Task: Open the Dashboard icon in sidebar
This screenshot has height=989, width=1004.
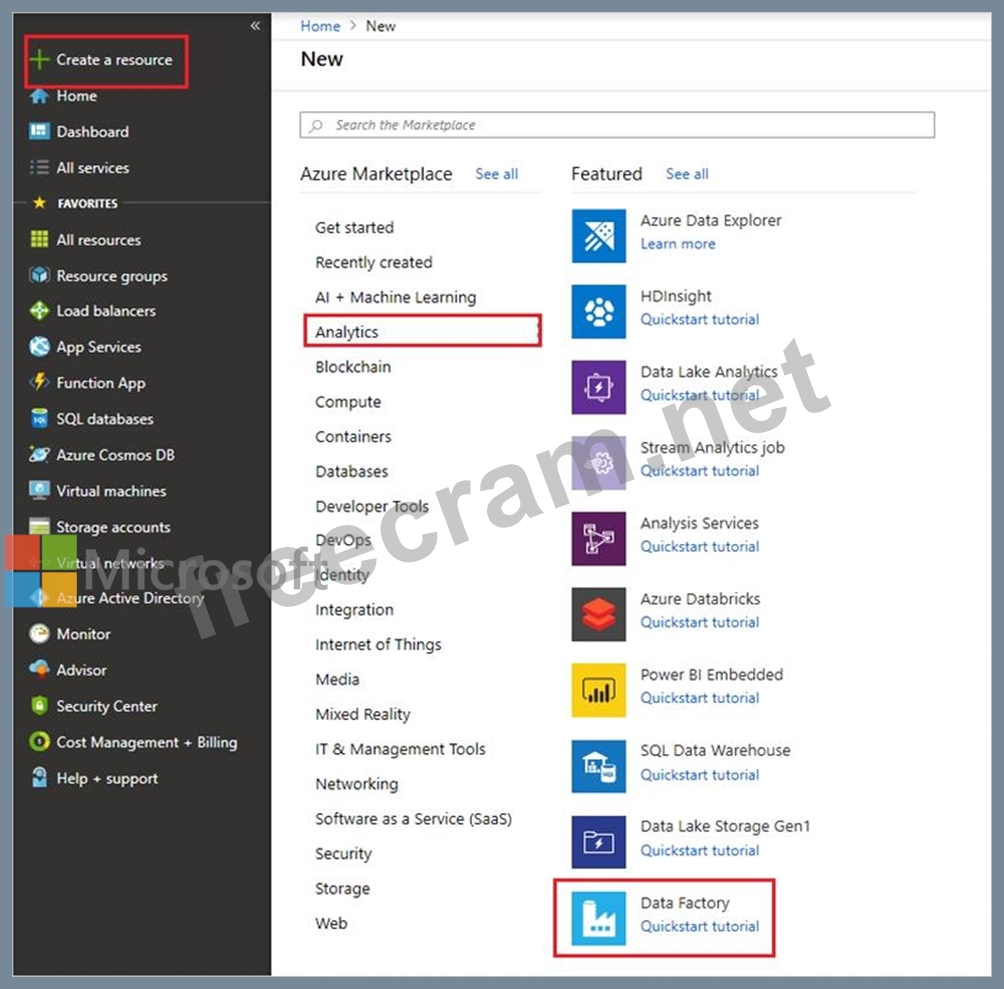Action: 39,131
